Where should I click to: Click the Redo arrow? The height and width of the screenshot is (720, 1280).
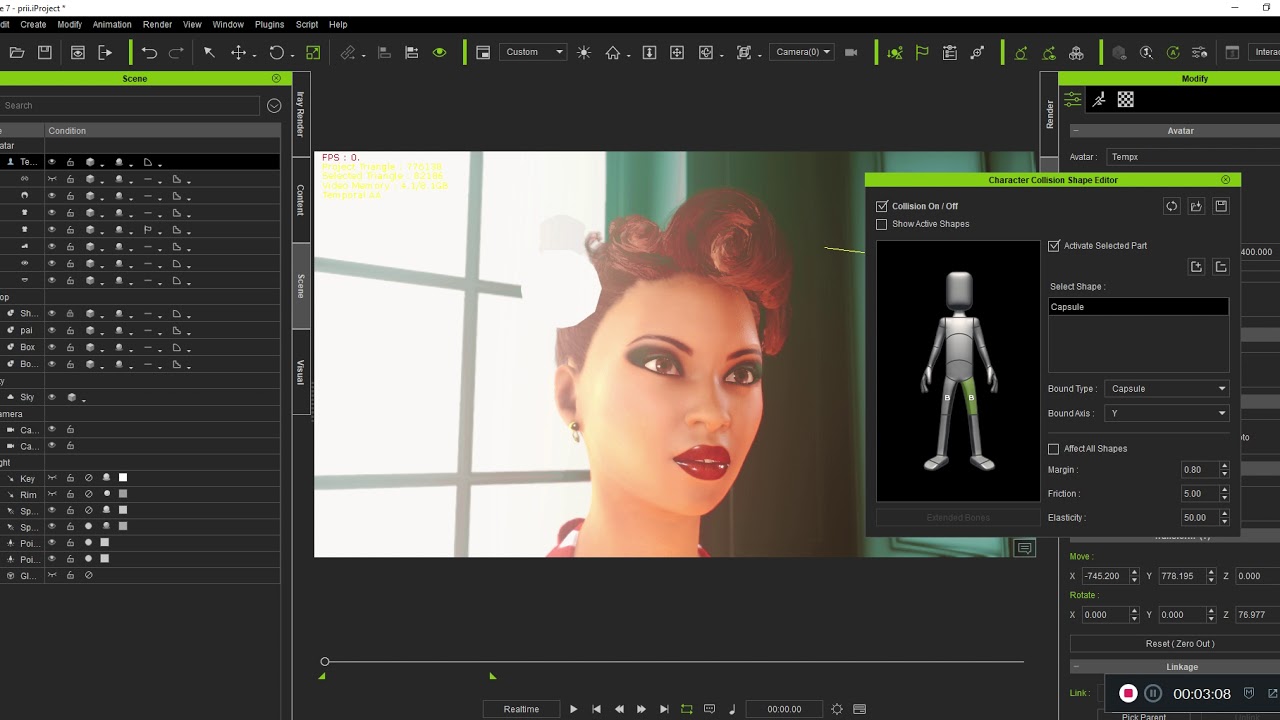click(176, 52)
